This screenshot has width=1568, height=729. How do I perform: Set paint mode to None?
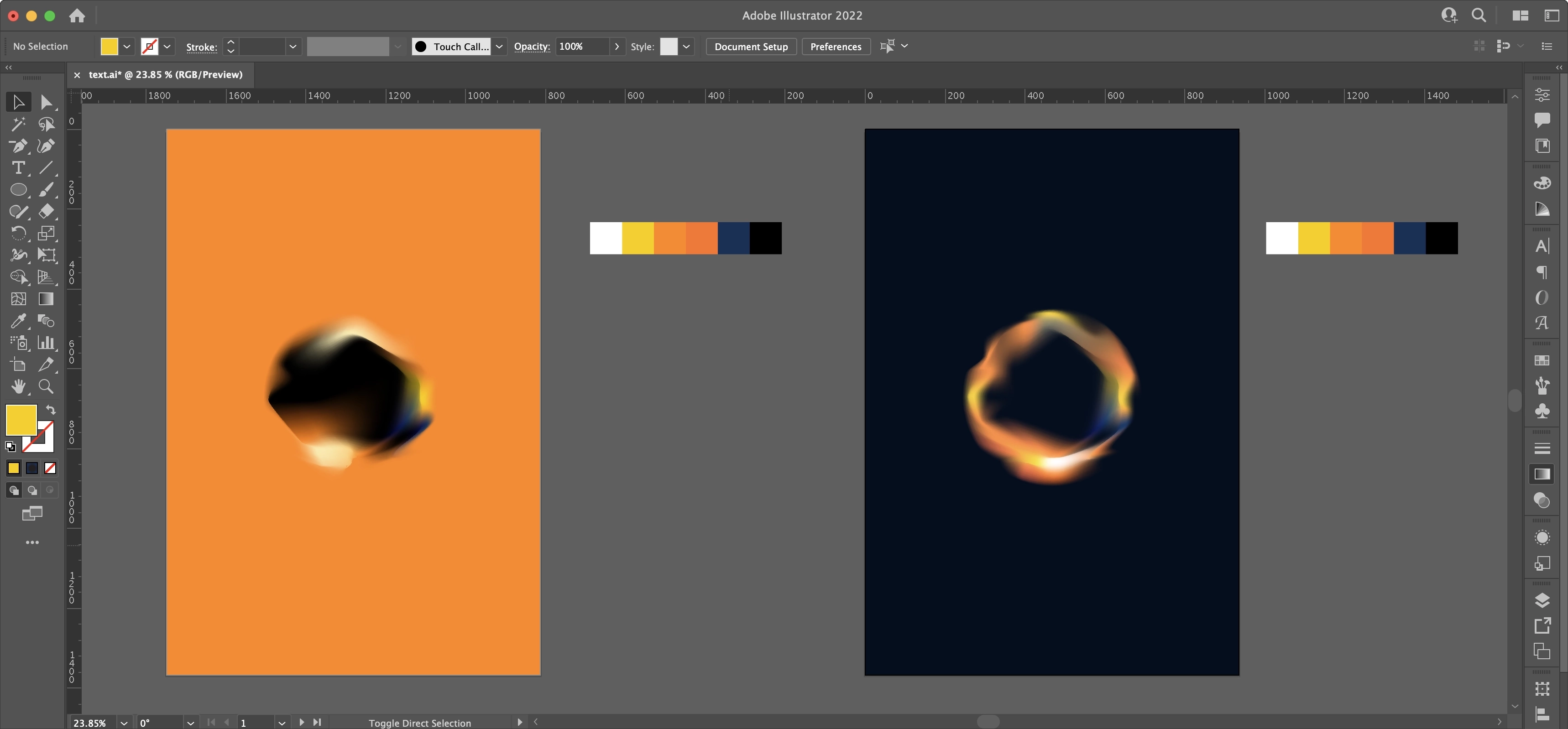pos(51,468)
